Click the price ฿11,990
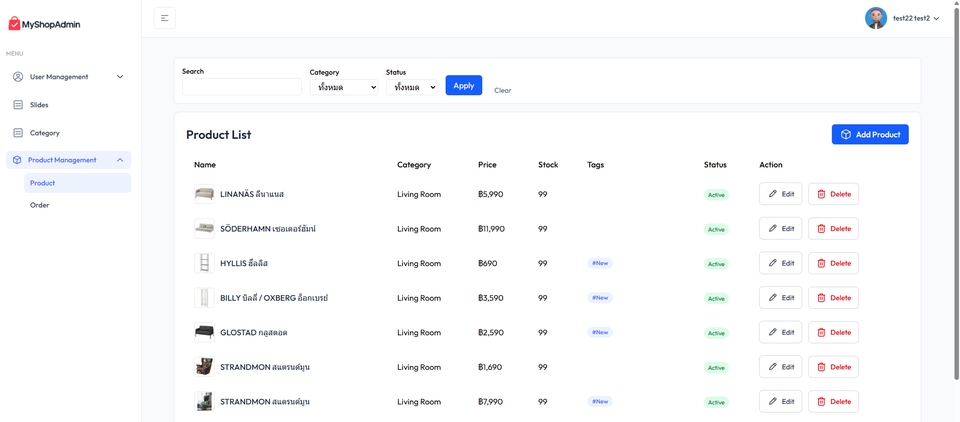Screen dimensions: 960x422 492,228
